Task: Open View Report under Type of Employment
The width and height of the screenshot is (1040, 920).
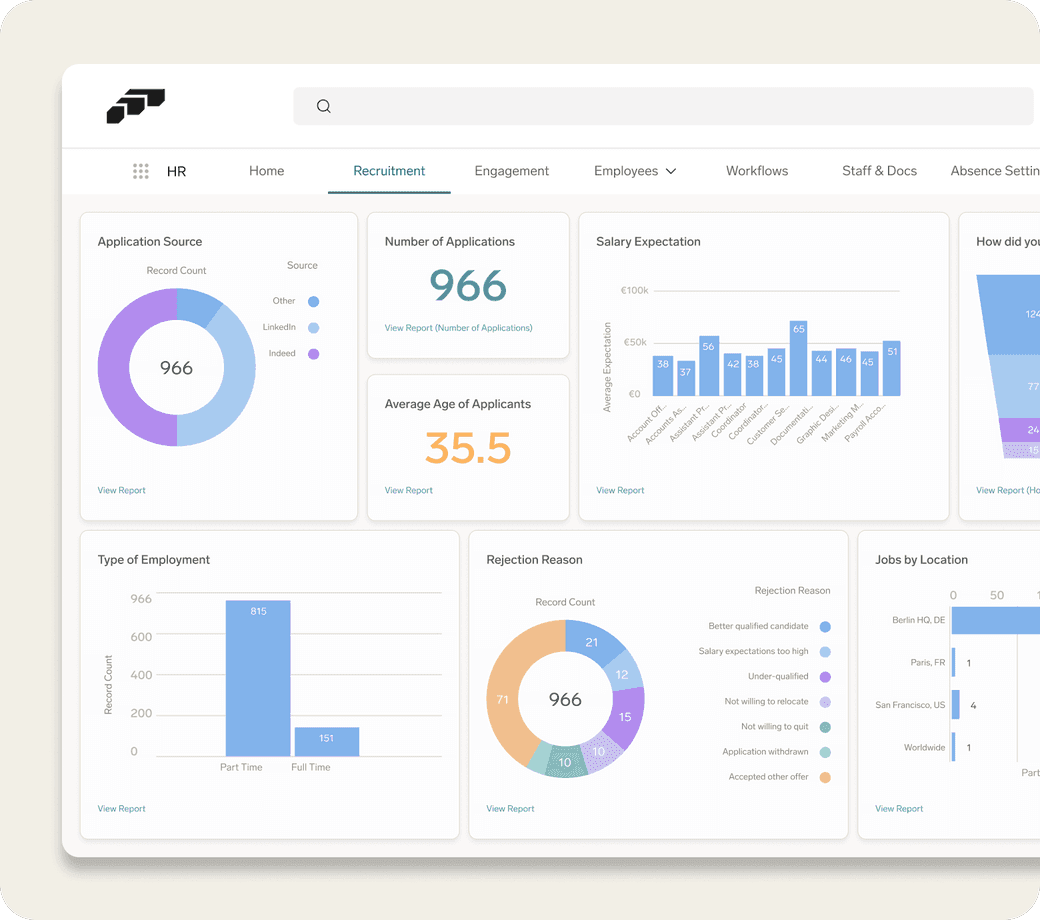Action: 121,809
